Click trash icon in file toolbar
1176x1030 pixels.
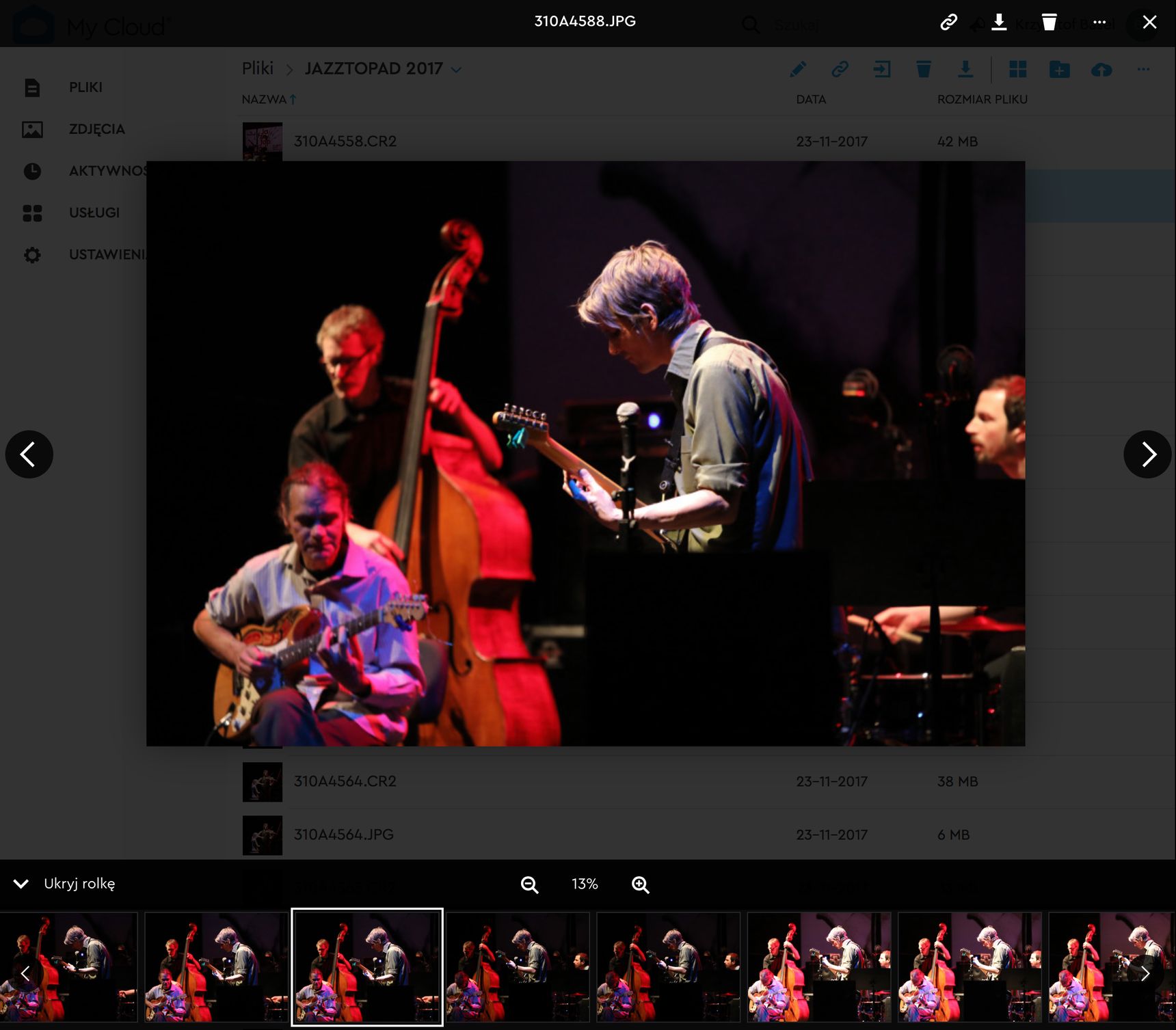pos(924,69)
